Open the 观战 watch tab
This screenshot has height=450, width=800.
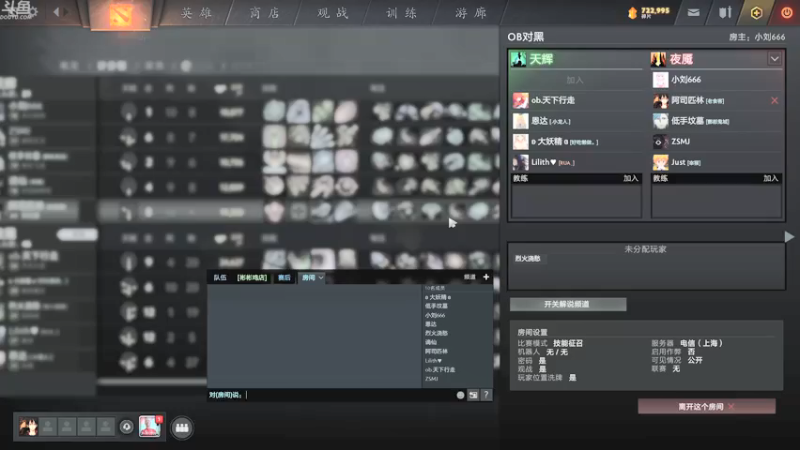coord(333,13)
